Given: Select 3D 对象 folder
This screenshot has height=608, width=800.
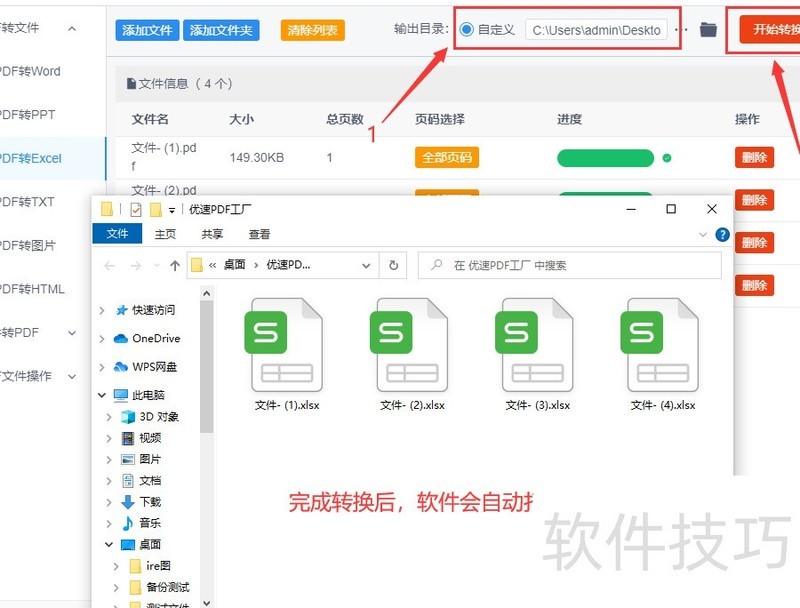Looking at the screenshot, I should [x=159, y=416].
